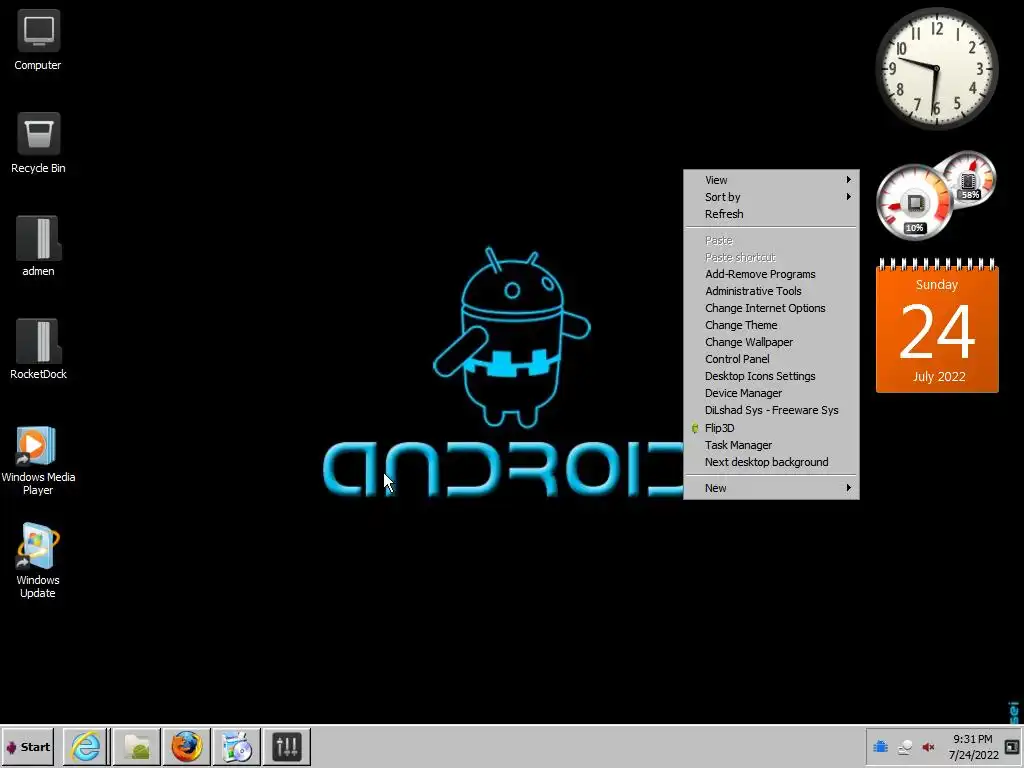Open Device Manager from context menu
The height and width of the screenshot is (768, 1024).
(x=771, y=393)
